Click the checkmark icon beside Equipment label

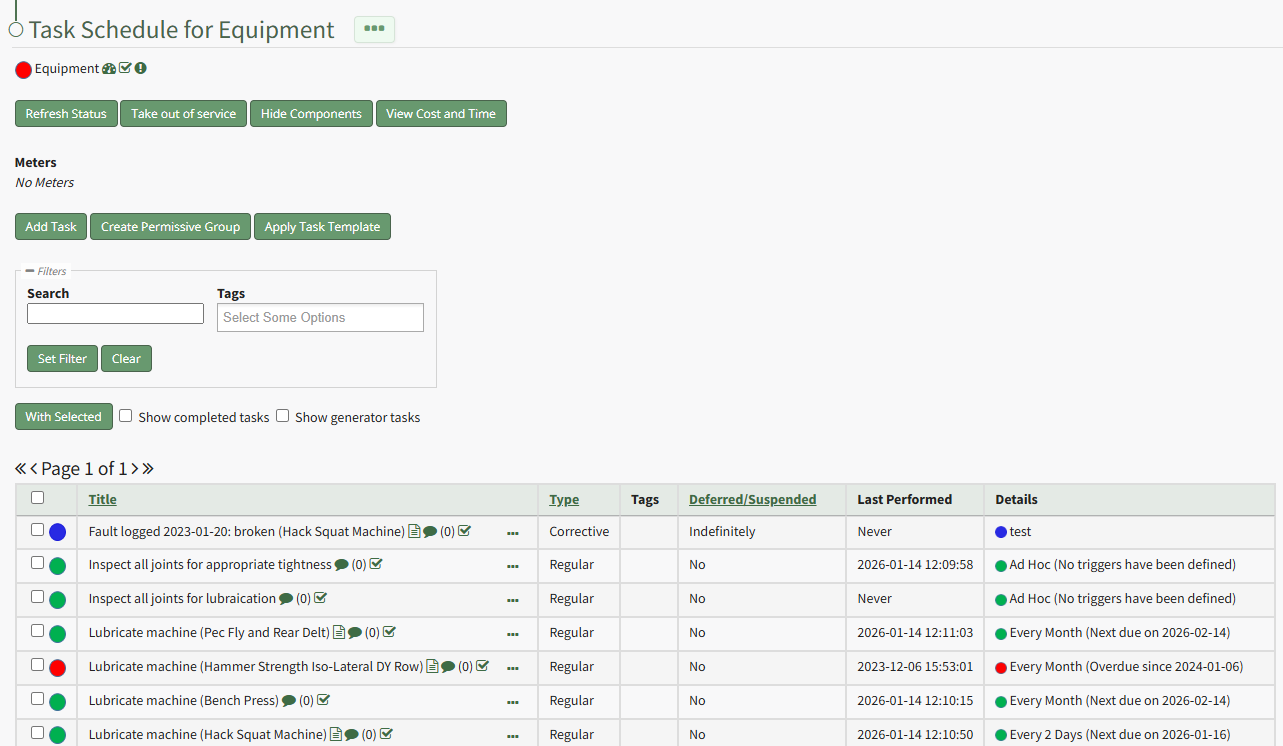point(125,69)
